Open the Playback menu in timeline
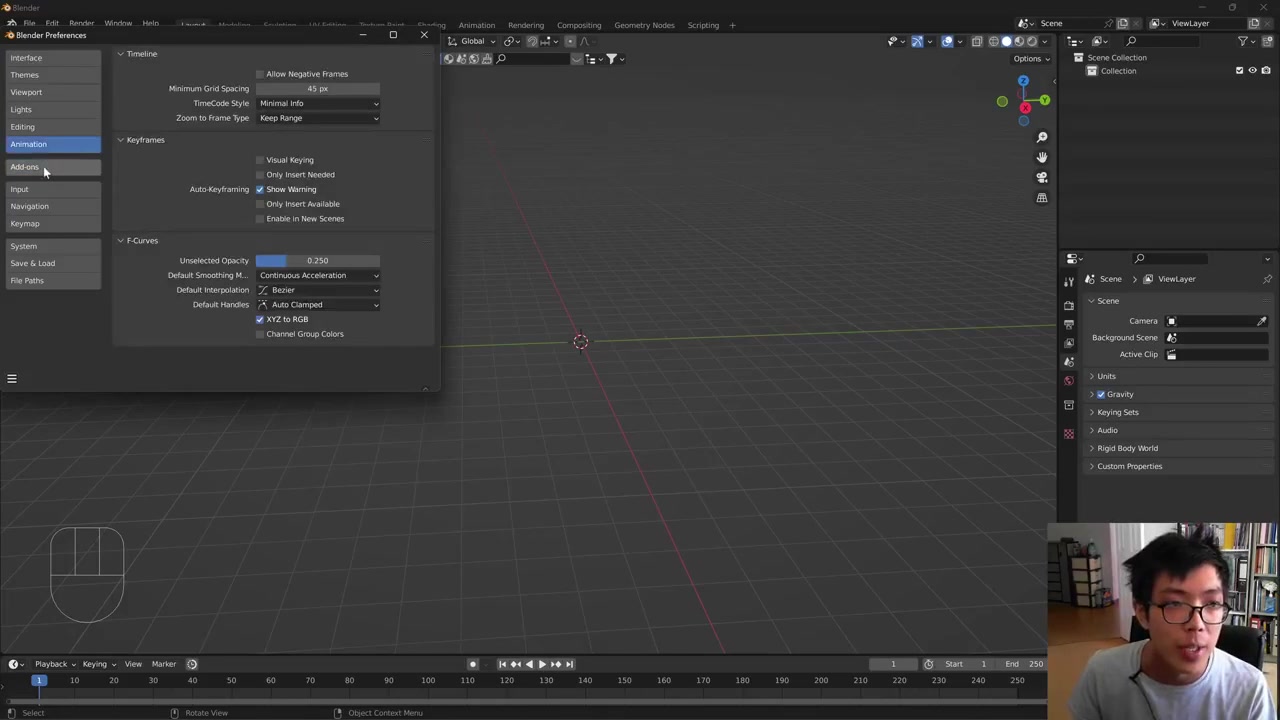1280x720 pixels. pos(51,664)
